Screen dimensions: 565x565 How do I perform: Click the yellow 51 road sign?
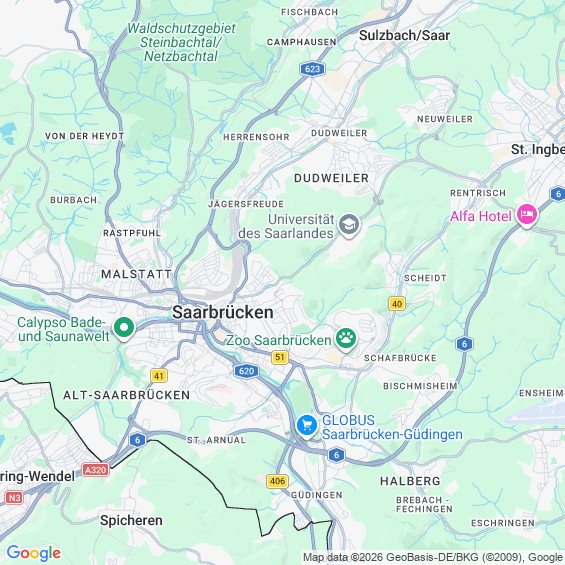pyautogui.click(x=280, y=357)
